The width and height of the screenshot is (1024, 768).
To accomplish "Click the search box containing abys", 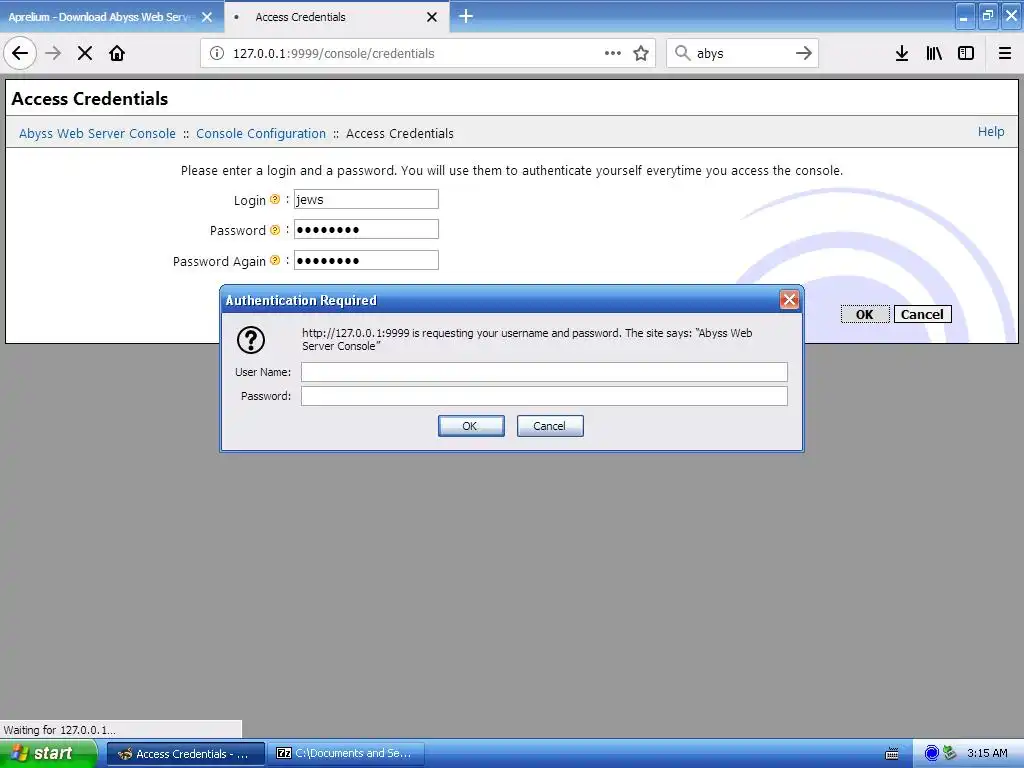I will (x=741, y=54).
